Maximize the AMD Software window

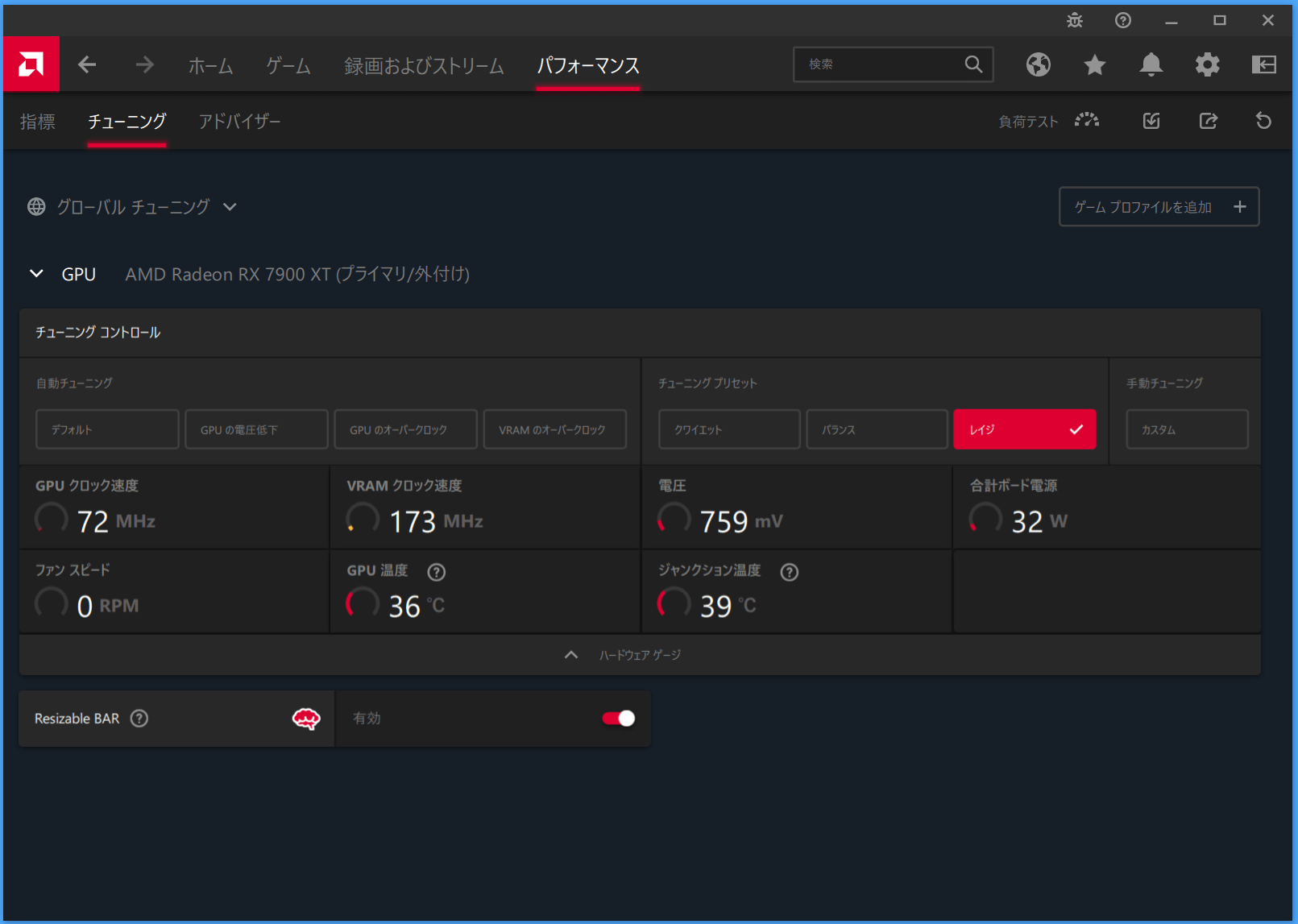pyautogui.click(x=1220, y=20)
